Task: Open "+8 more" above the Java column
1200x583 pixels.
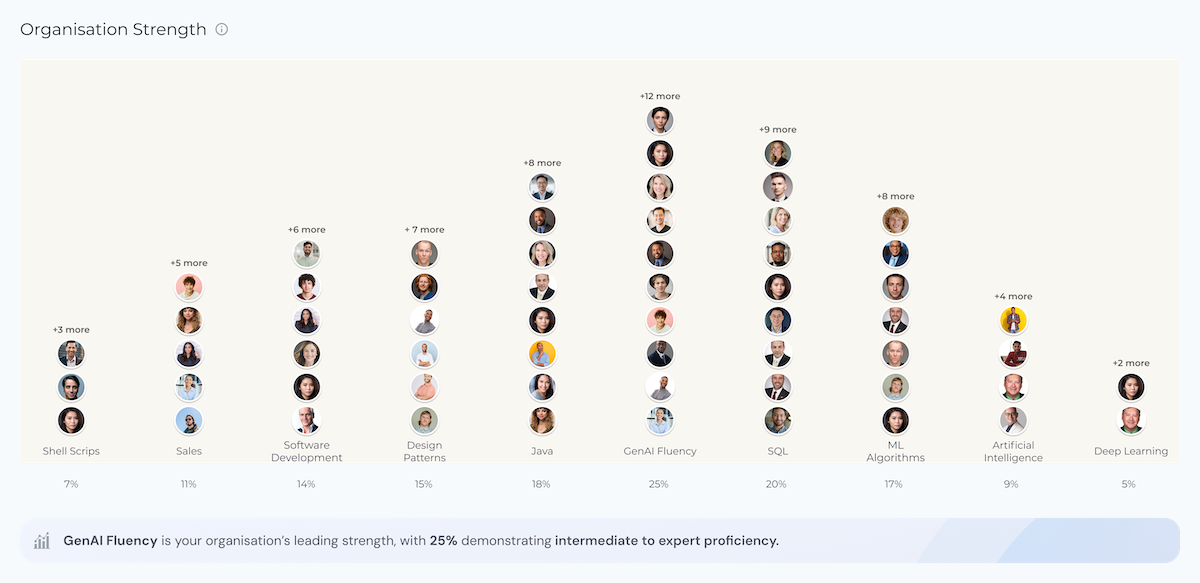Action: (542, 163)
